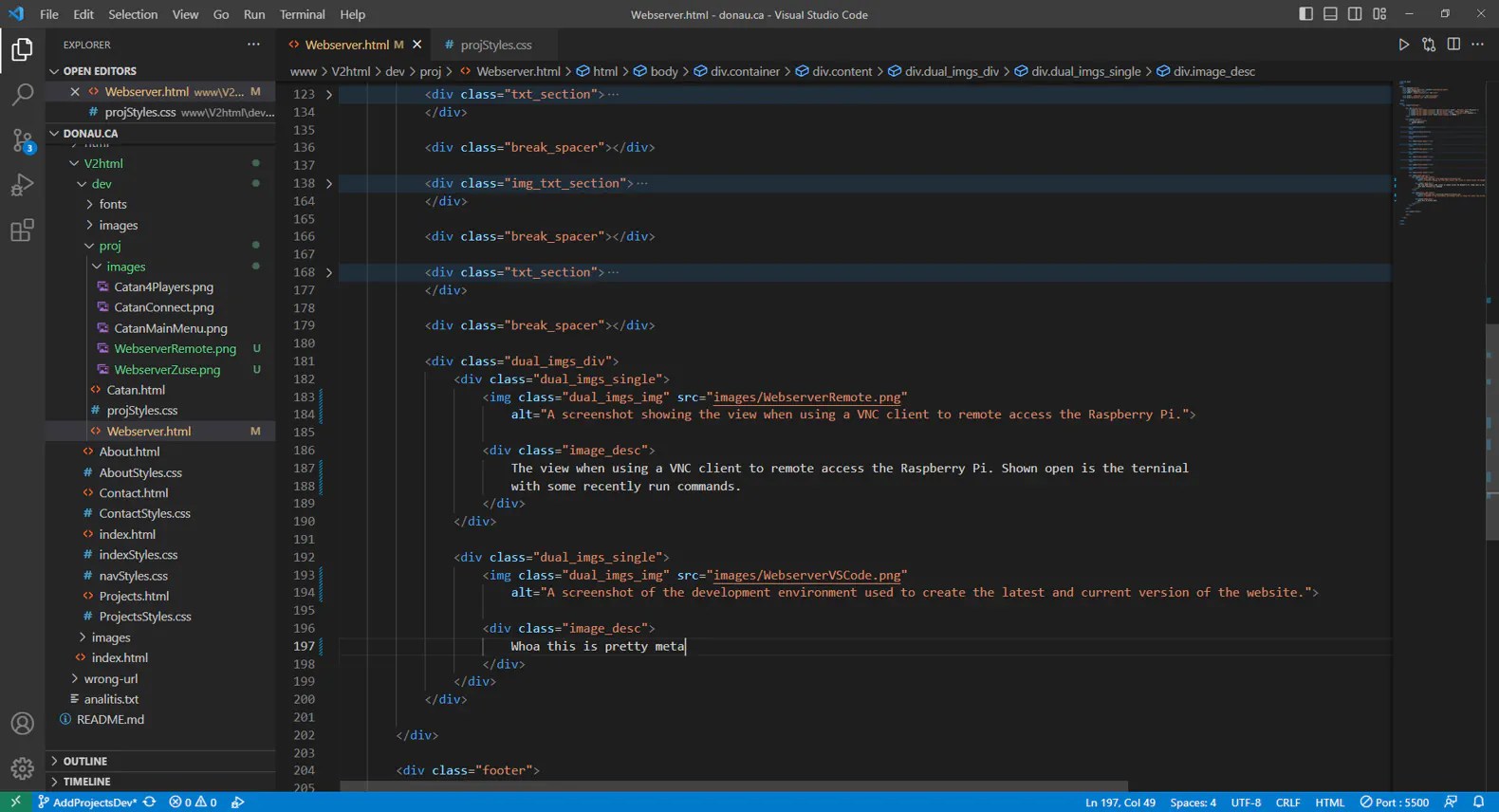Expand the wrong-url folder
This screenshot has height=812, width=1499.
pos(110,678)
